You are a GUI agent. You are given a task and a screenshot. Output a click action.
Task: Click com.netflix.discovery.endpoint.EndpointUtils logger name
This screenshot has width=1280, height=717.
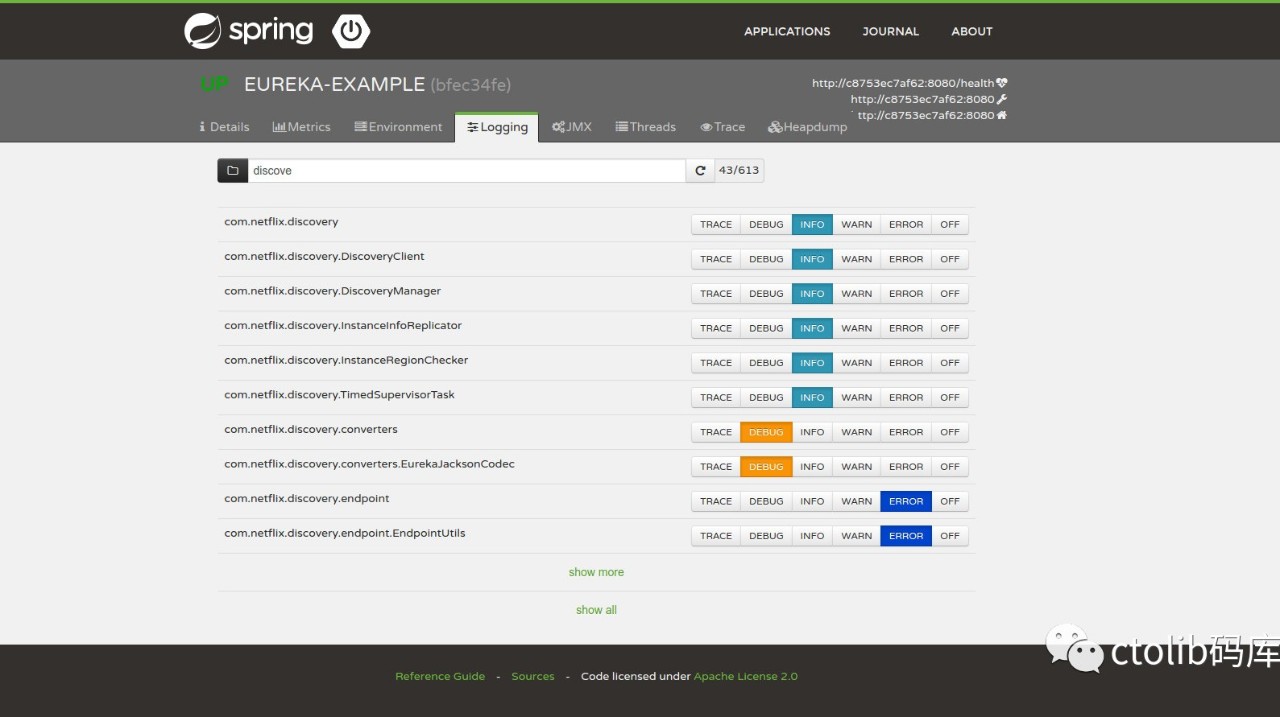(344, 534)
